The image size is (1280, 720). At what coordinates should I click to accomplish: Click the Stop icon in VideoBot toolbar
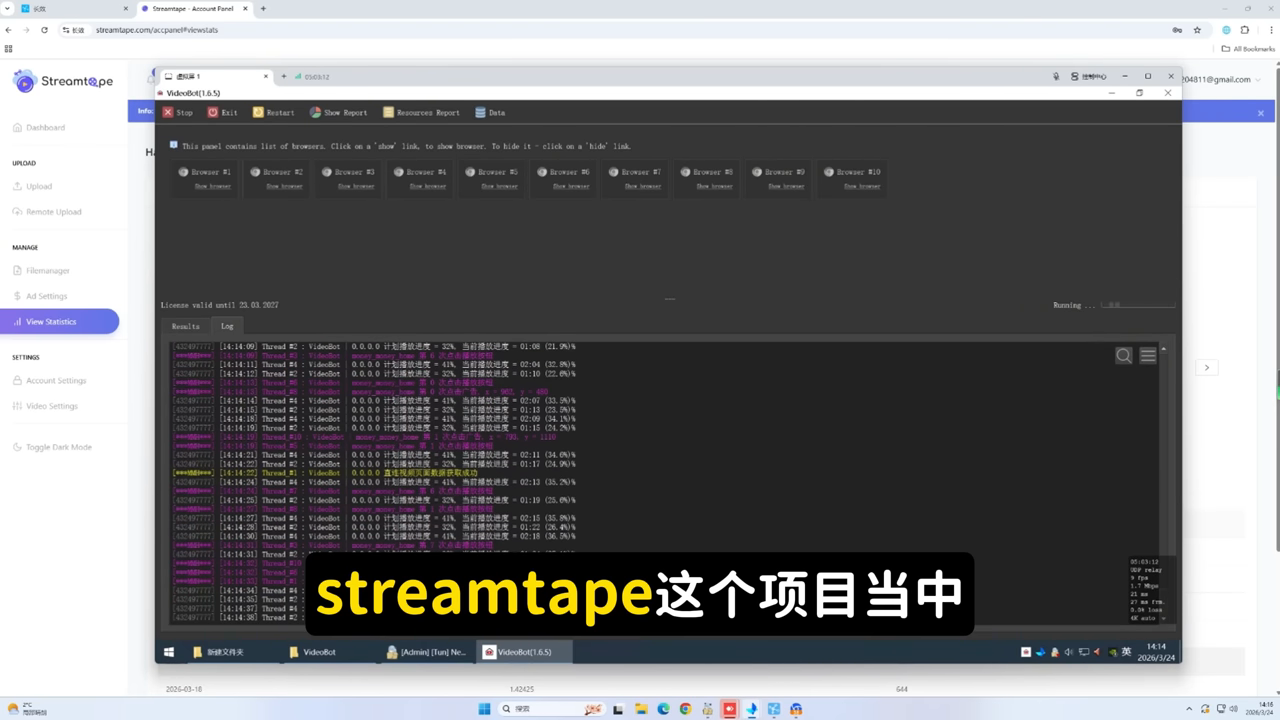tap(168, 112)
